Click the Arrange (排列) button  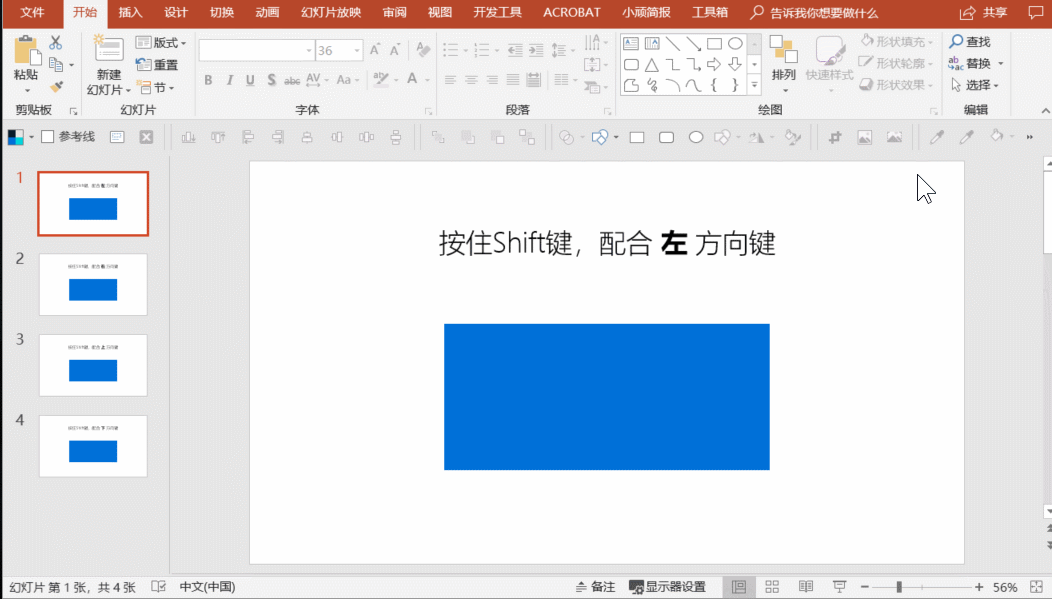pos(784,64)
